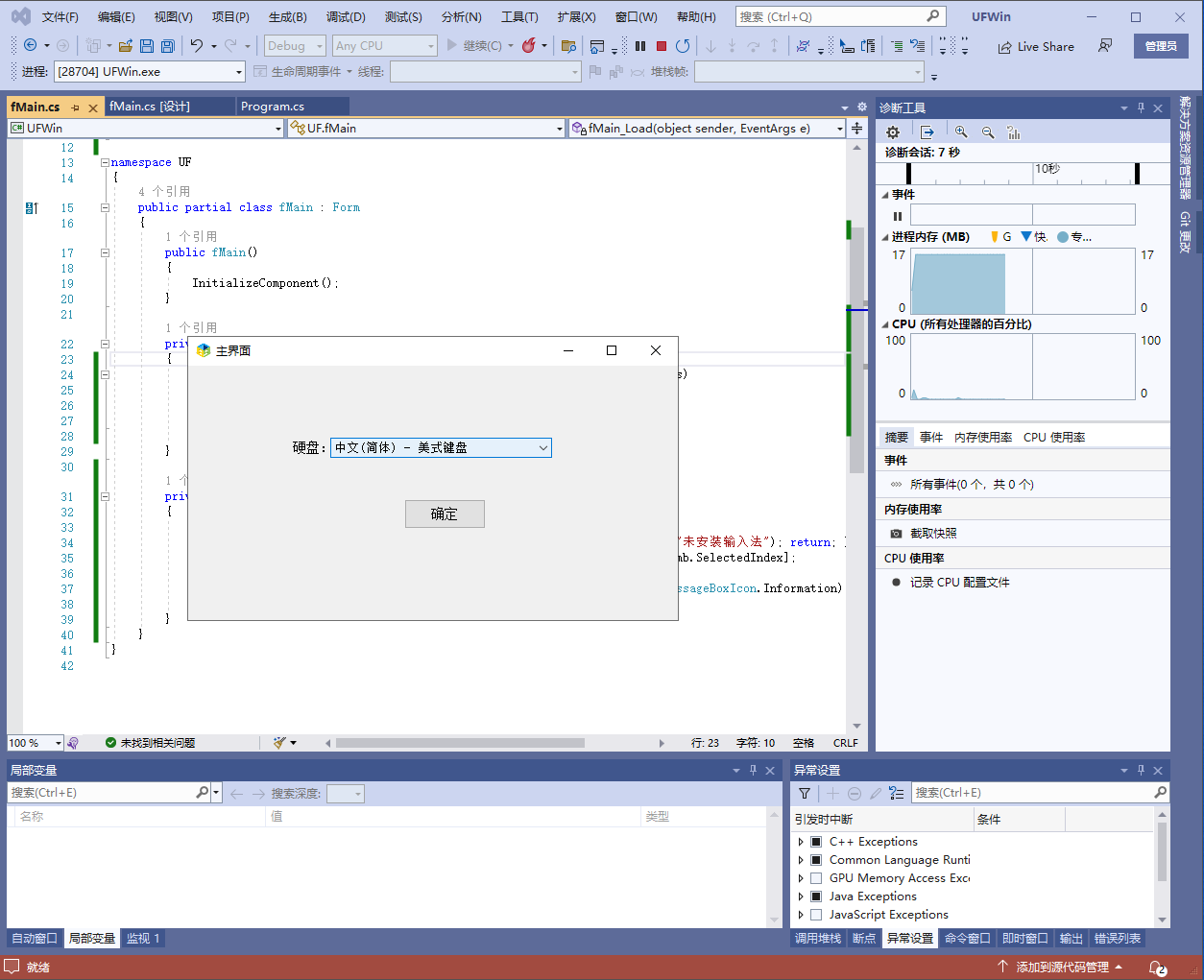
Task: Zoom in on the diagnostics timeline
Action: tap(961, 132)
